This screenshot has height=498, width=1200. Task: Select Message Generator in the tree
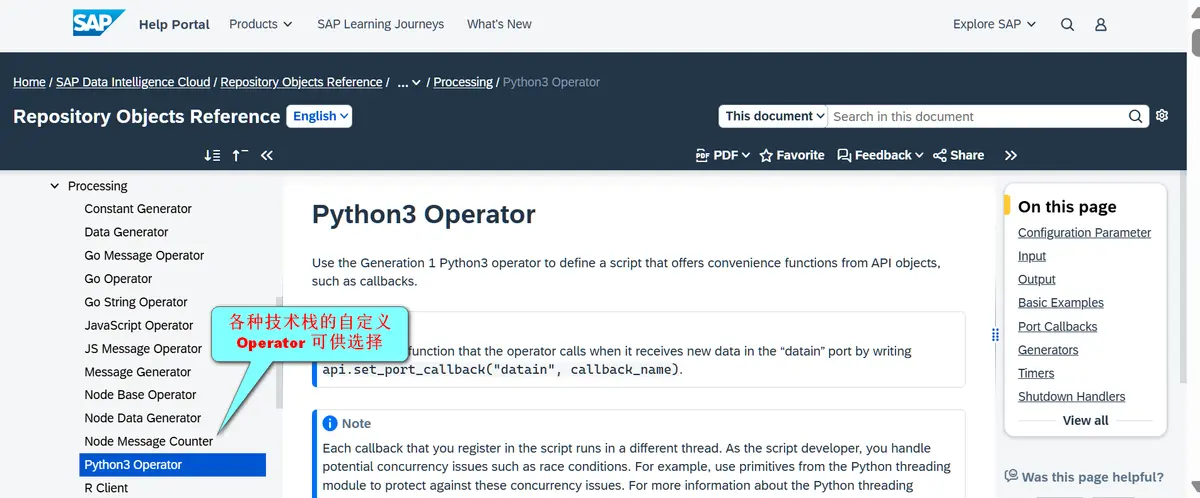138,372
